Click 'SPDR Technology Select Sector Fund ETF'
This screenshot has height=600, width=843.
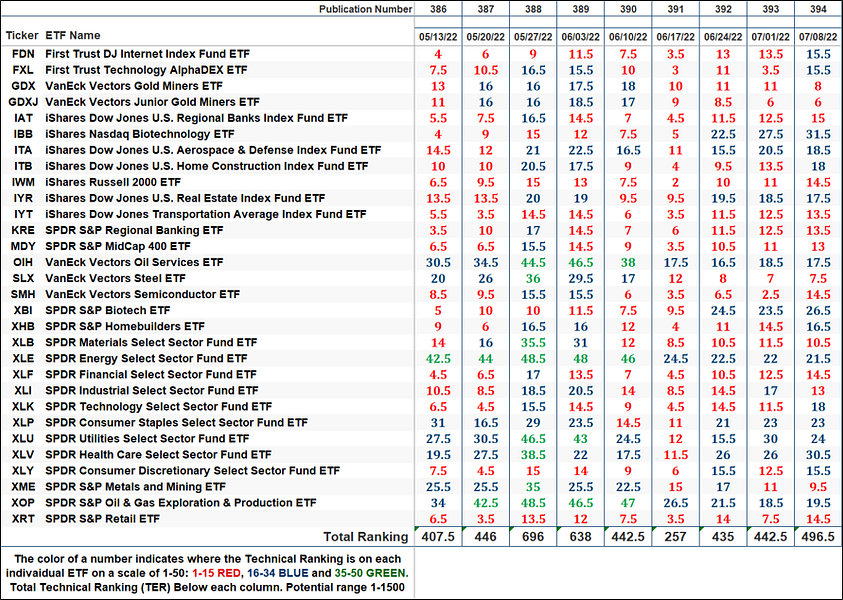[x=159, y=407]
